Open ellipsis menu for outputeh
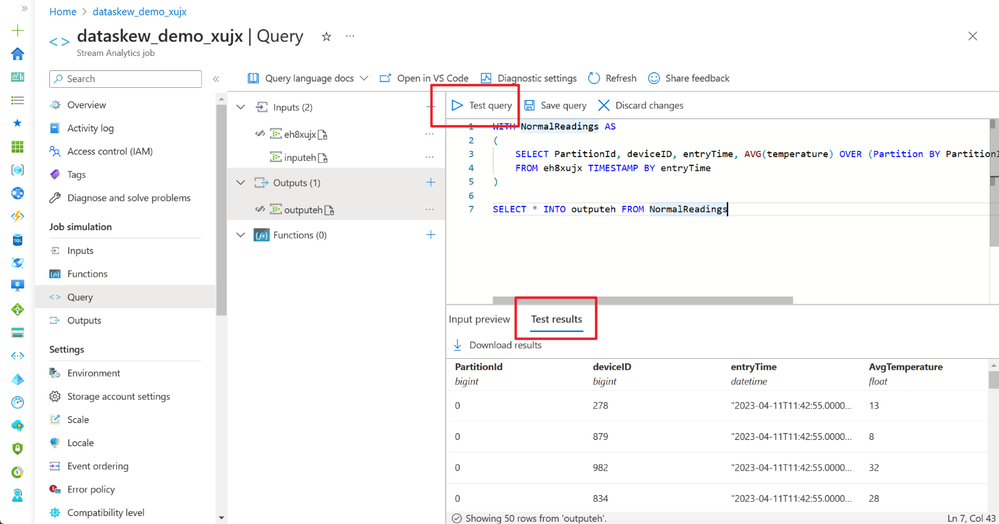The image size is (999, 524). coord(429,209)
